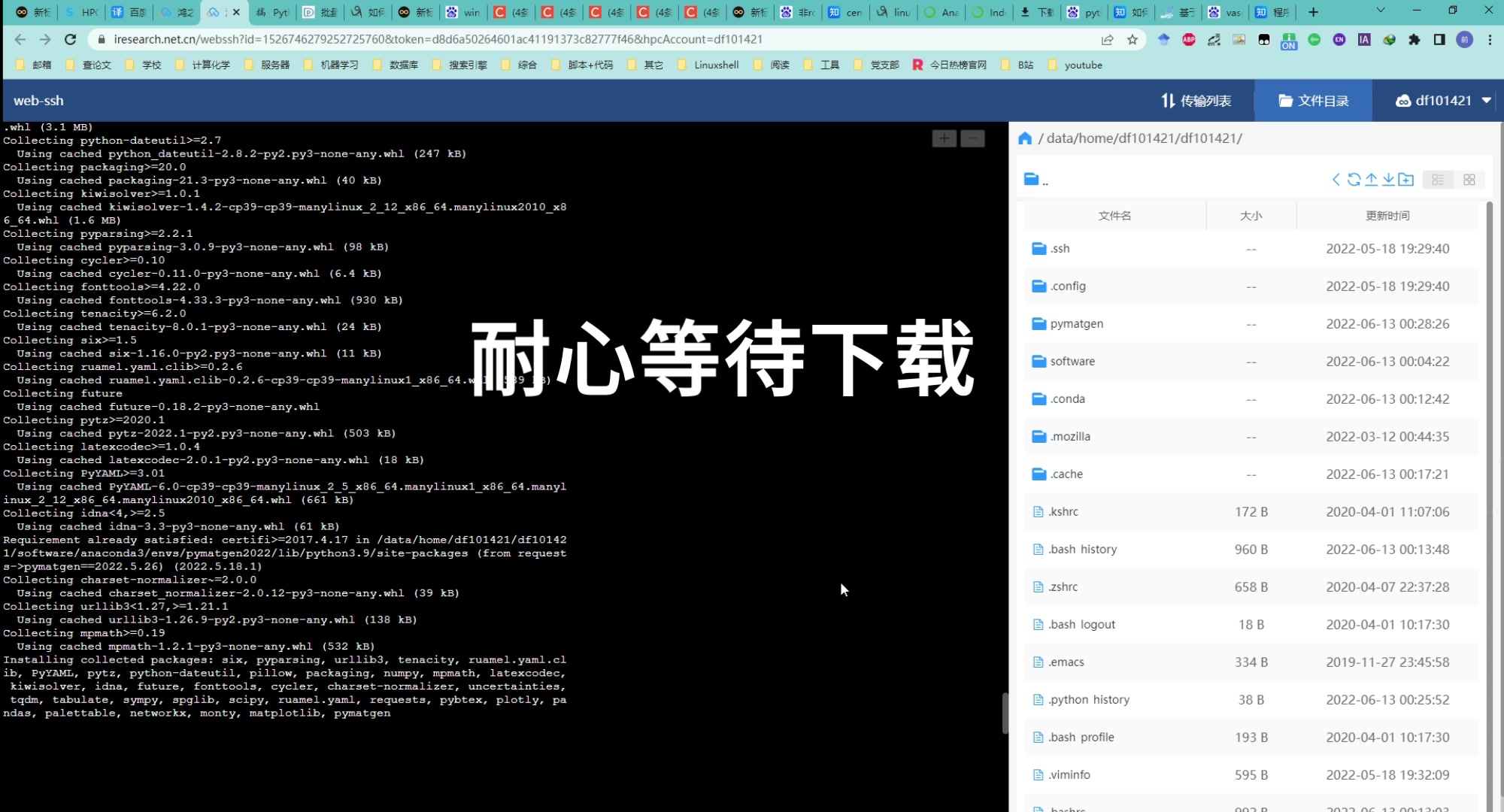Click the home directory icon
Image resolution: width=1504 pixels, height=812 pixels.
coord(1025,138)
